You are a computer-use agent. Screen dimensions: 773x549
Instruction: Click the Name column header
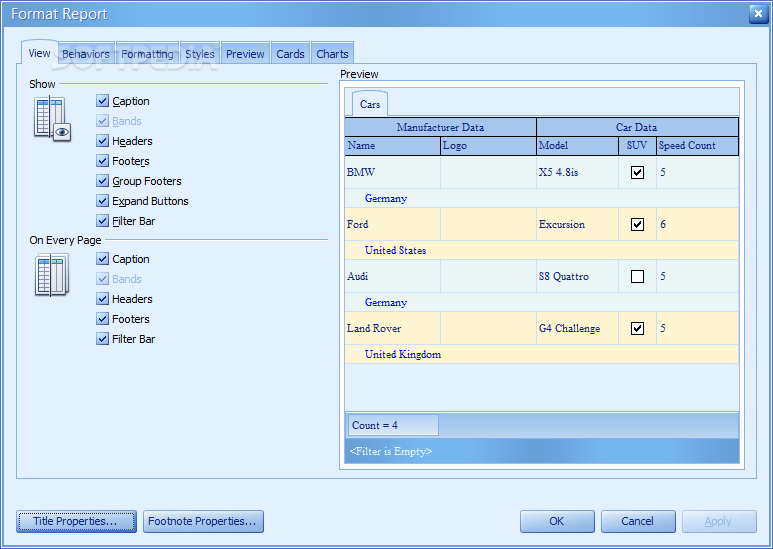[392, 145]
